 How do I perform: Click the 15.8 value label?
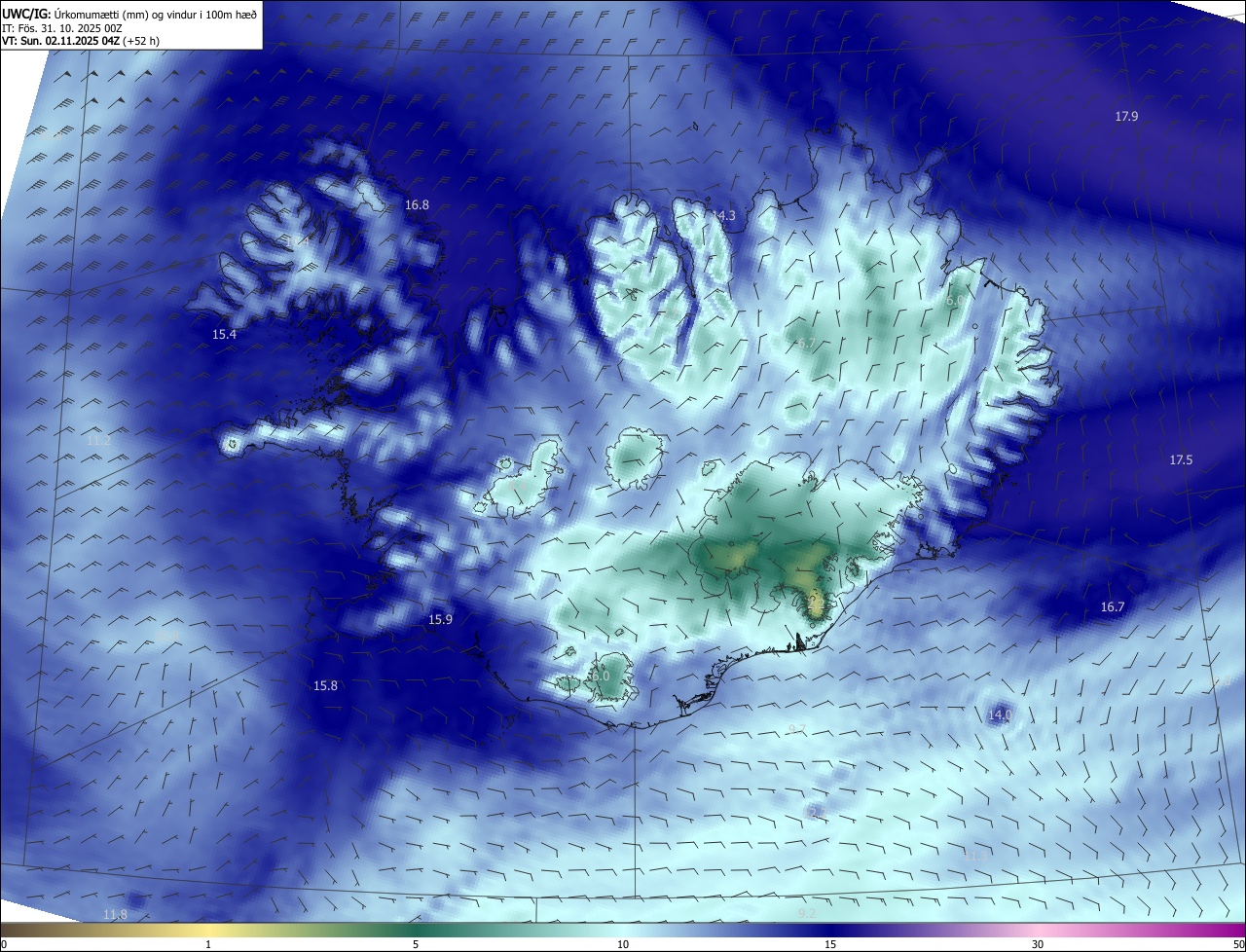pos(325,685)
